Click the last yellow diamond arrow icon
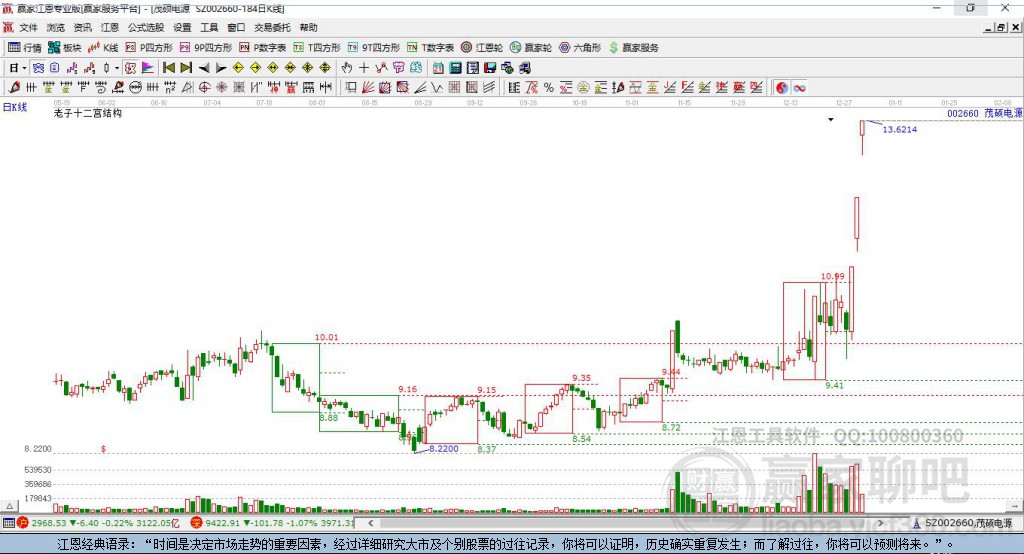This screenshot has width=1024, height=554. pyautogui.click(x=325, y=68)
